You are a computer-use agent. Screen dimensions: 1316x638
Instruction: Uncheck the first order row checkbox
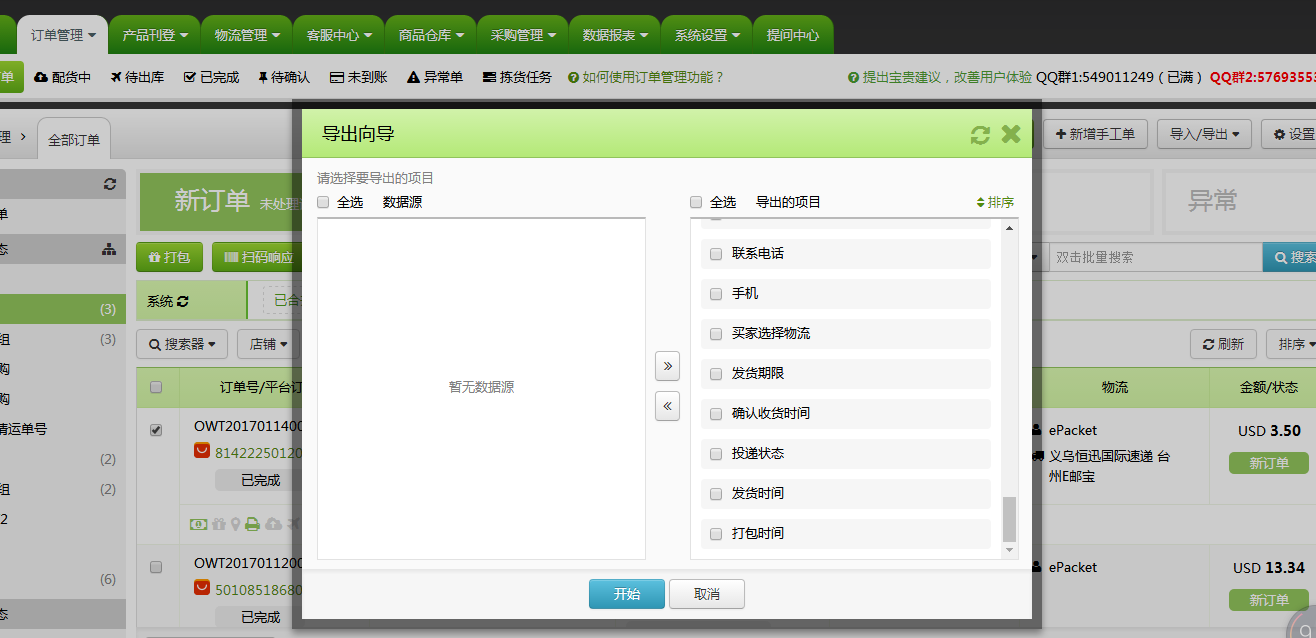point(156,430)
